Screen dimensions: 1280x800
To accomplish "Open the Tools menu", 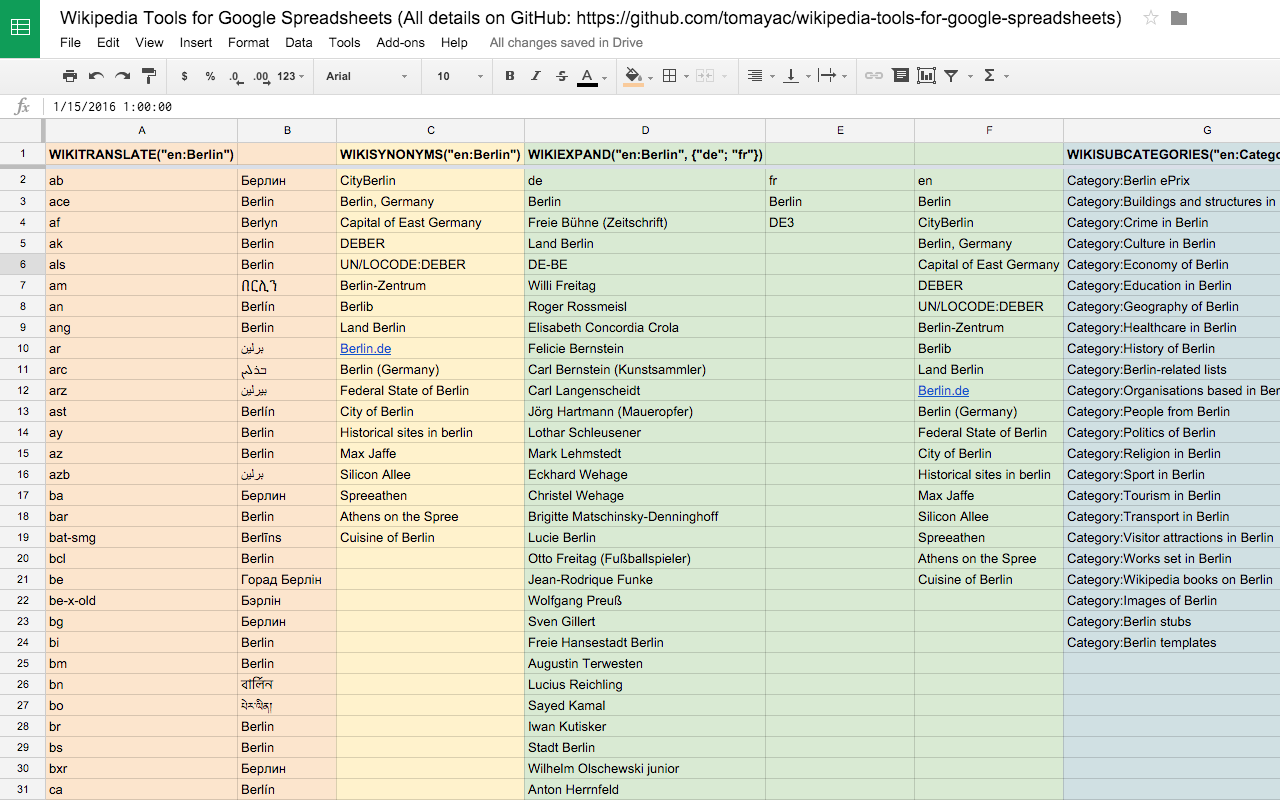I will pyautogui.click(x=344, y=43).
